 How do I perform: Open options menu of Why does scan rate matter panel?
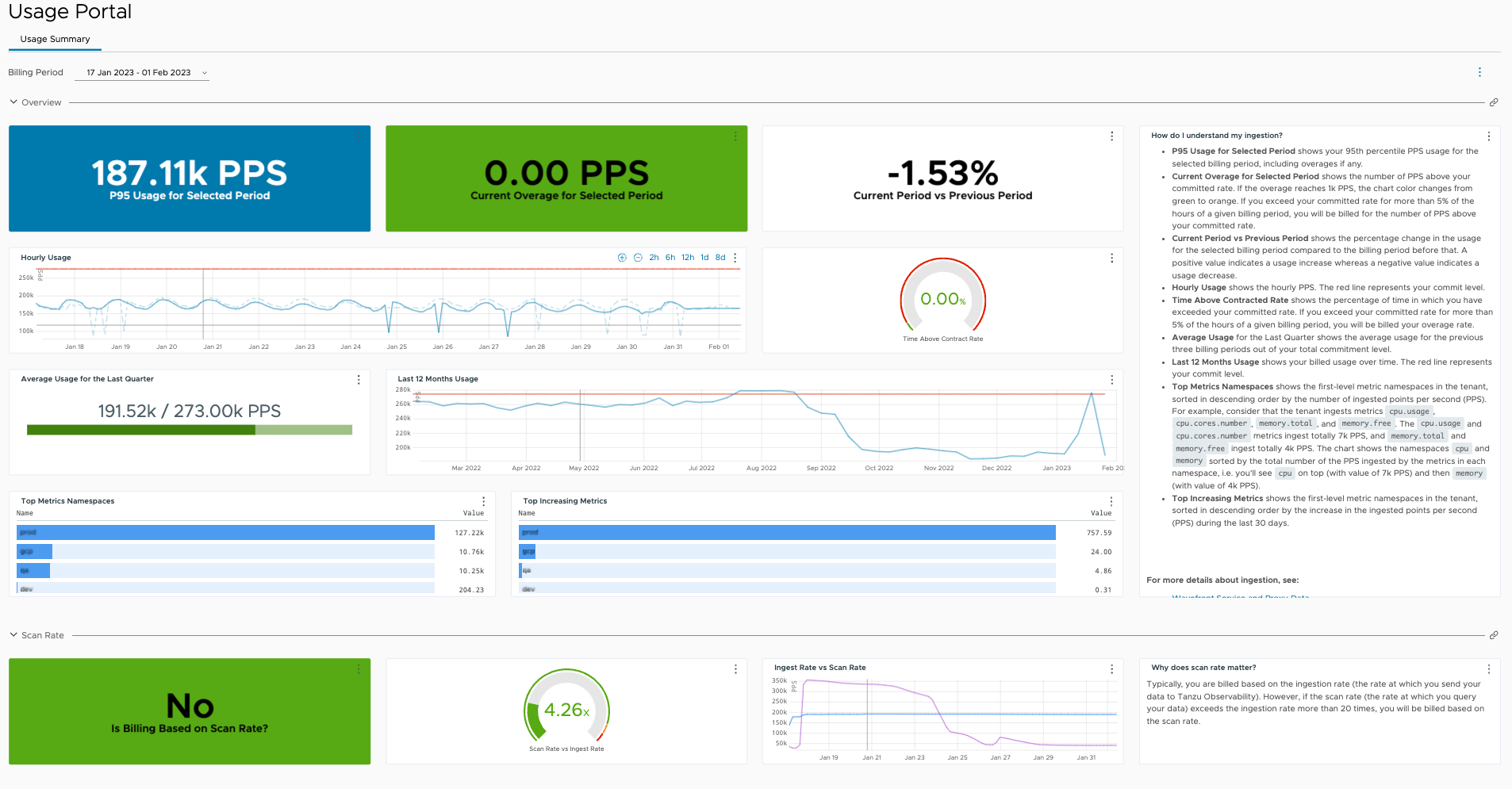tap(1488, 669)
